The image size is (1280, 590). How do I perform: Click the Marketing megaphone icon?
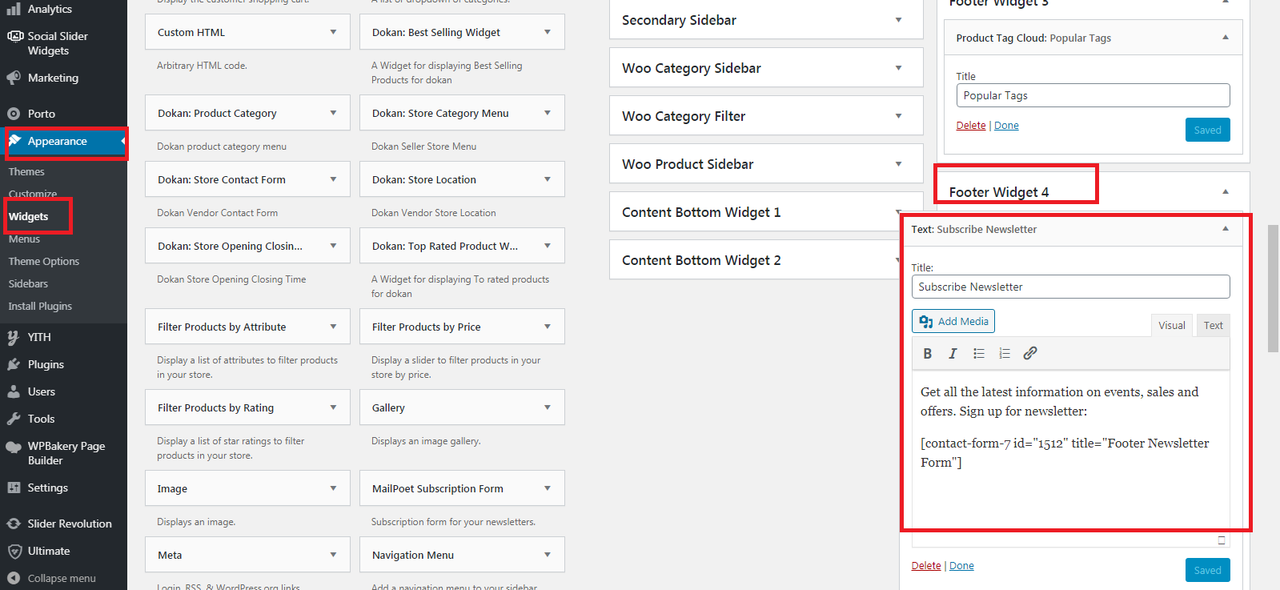tap(14, 78)
